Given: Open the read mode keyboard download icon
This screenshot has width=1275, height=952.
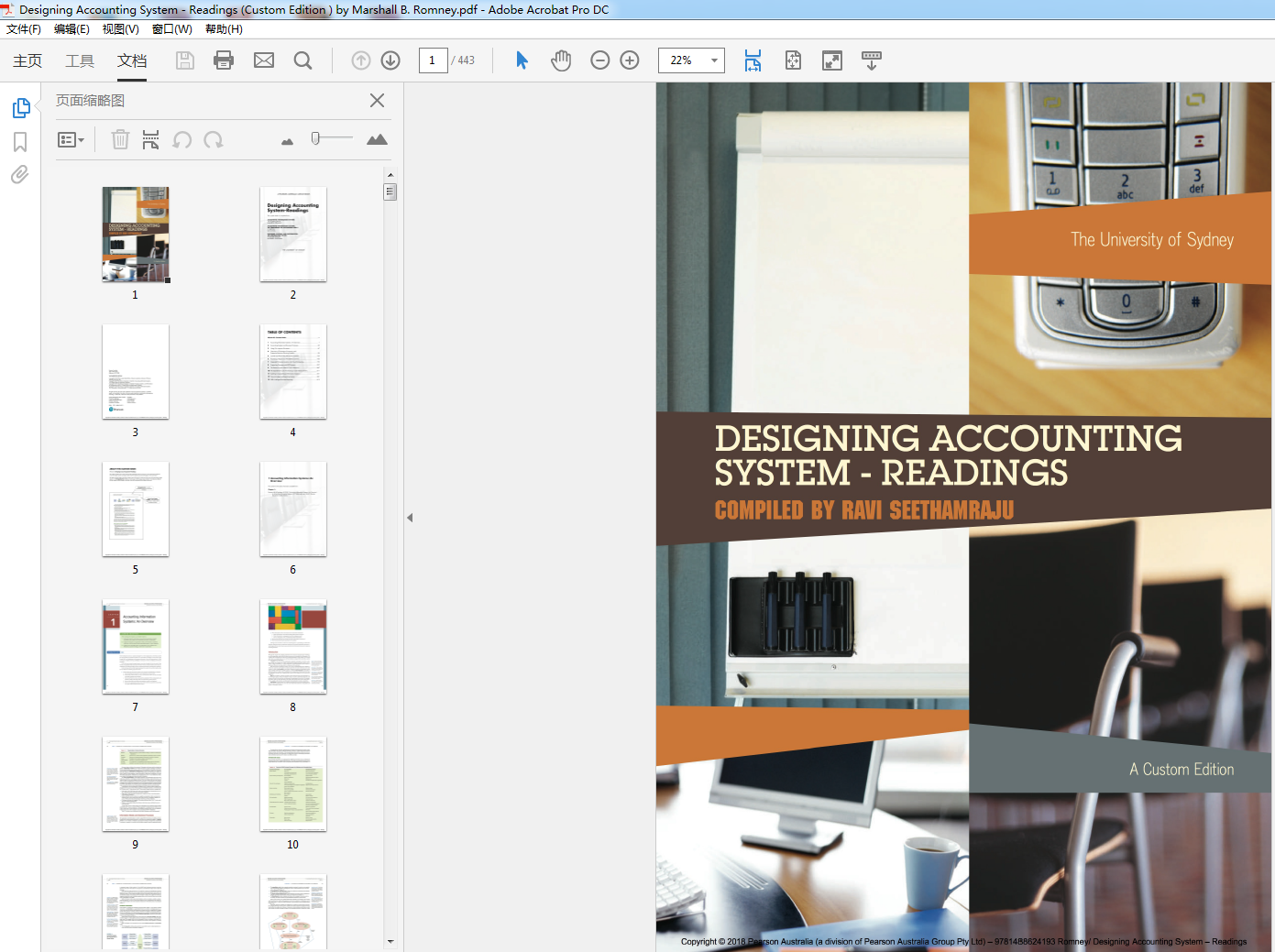Looking at the screenshot, I should coord(872,60).
